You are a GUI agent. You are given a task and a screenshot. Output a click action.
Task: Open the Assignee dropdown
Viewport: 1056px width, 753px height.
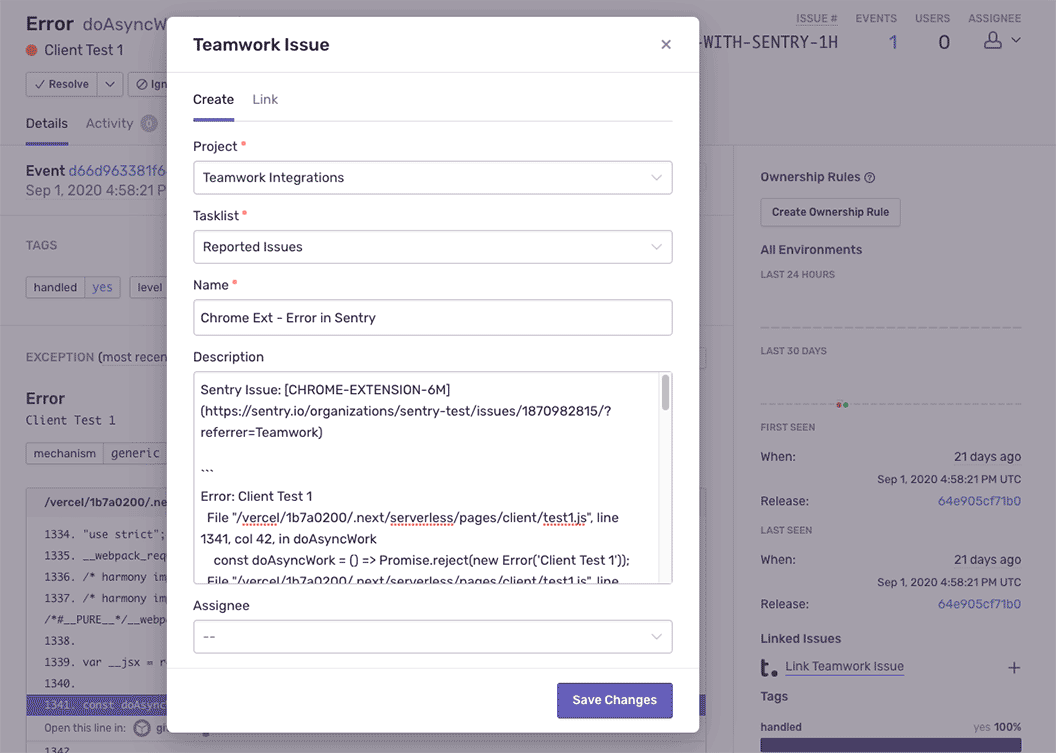(432, 636)
